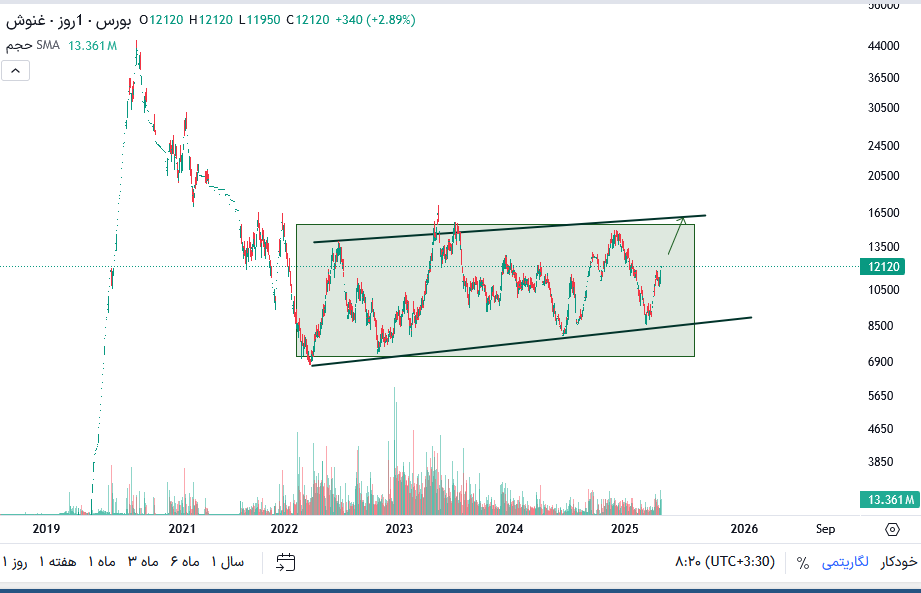Select the "۳ ماه" date range
The width and height of the screenshot is (921, 593).
[143, 562]
